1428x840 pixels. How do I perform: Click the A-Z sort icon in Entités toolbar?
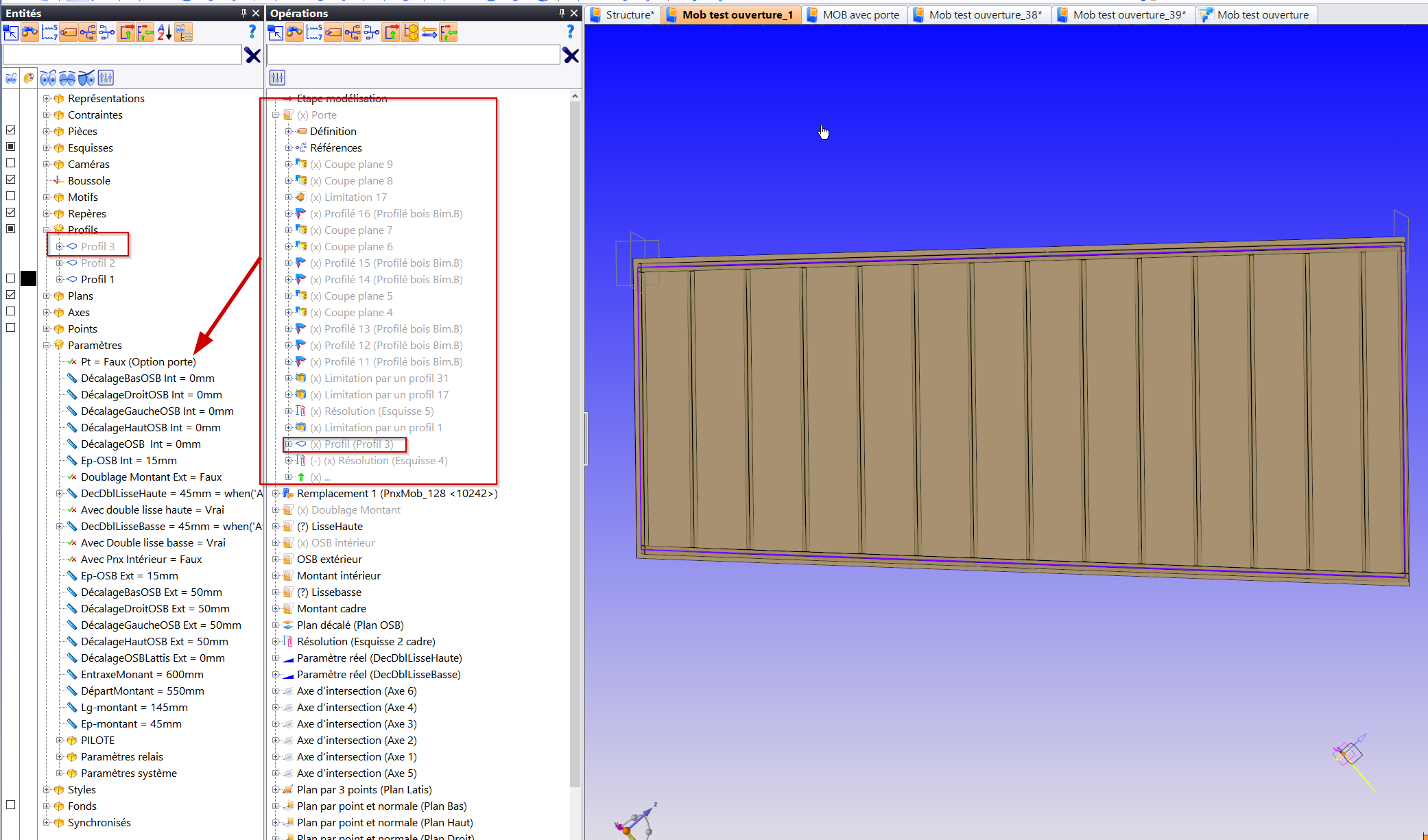[x=165, y=32]
